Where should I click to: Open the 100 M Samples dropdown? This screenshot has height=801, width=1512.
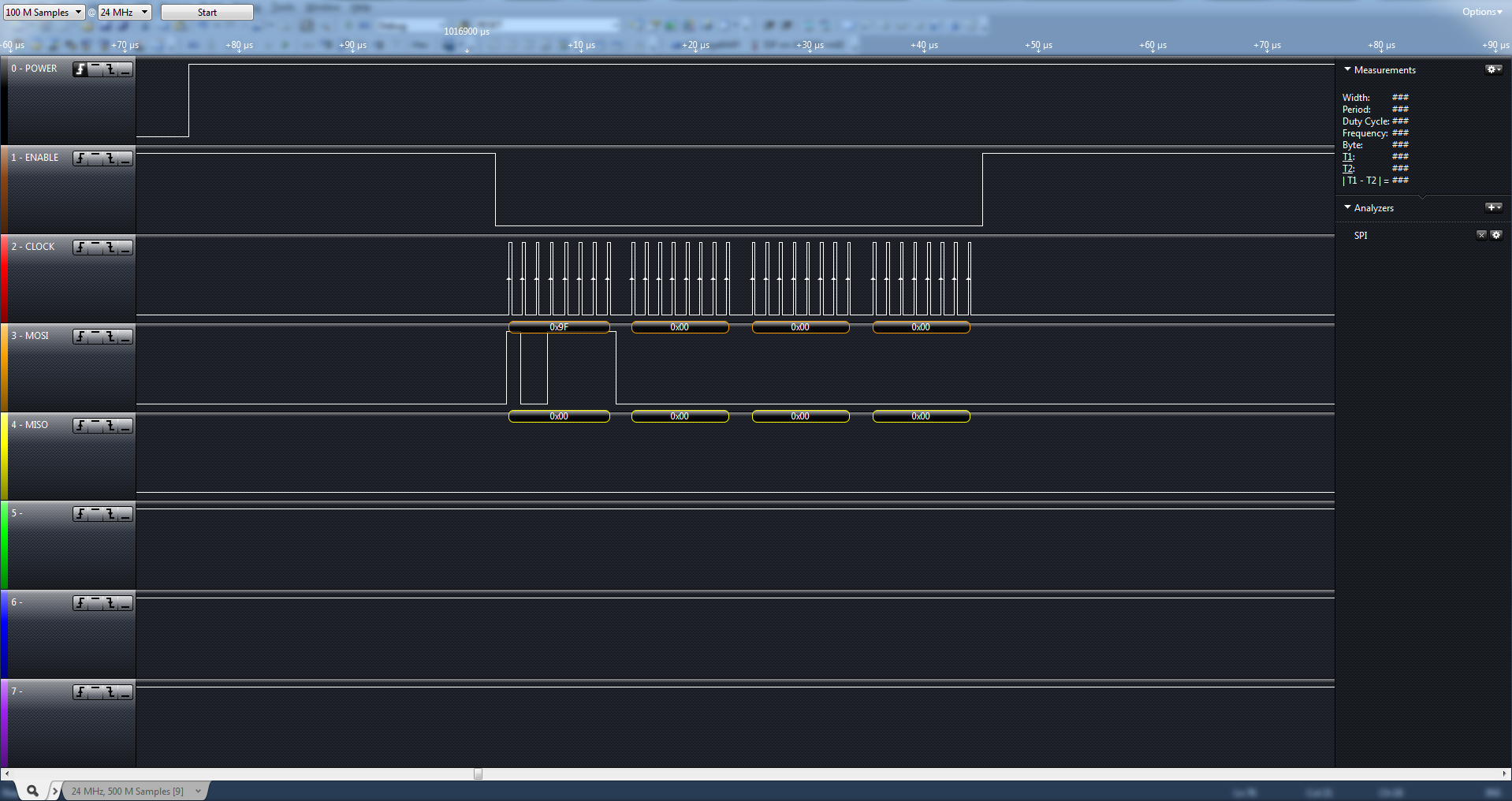[x=43, y=12]
